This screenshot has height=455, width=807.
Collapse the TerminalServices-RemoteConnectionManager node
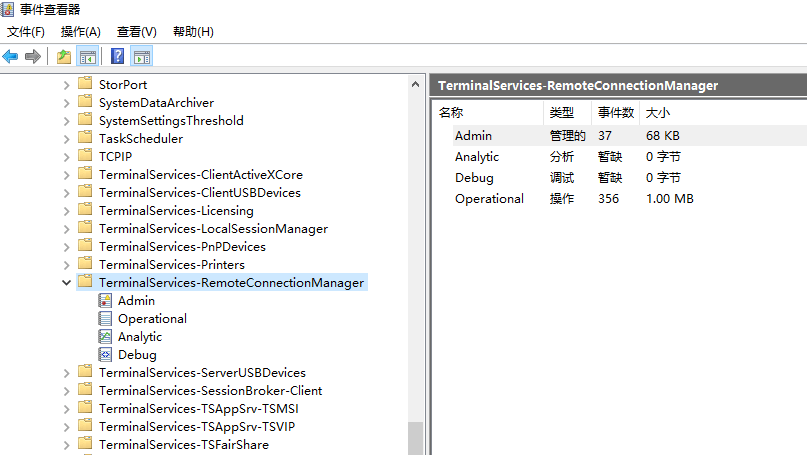[66, 283]
